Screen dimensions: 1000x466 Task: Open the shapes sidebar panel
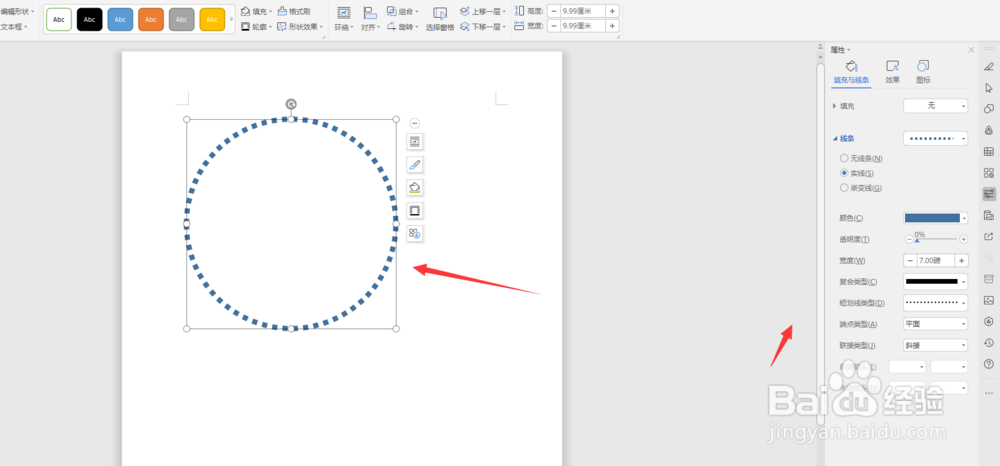[x=989, y=108]
